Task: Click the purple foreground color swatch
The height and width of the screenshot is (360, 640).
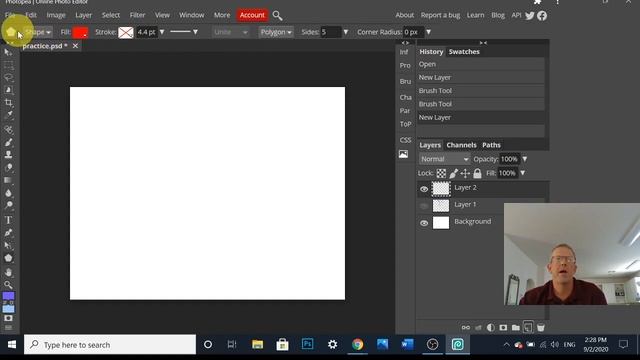Action: (8, 296)
